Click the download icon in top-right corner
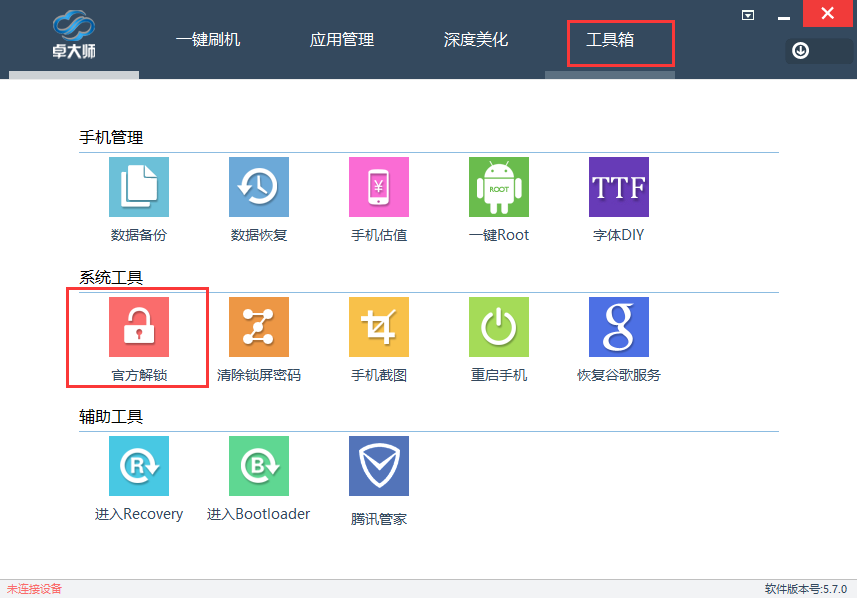The image size is (857, 598). coord(799,50)
